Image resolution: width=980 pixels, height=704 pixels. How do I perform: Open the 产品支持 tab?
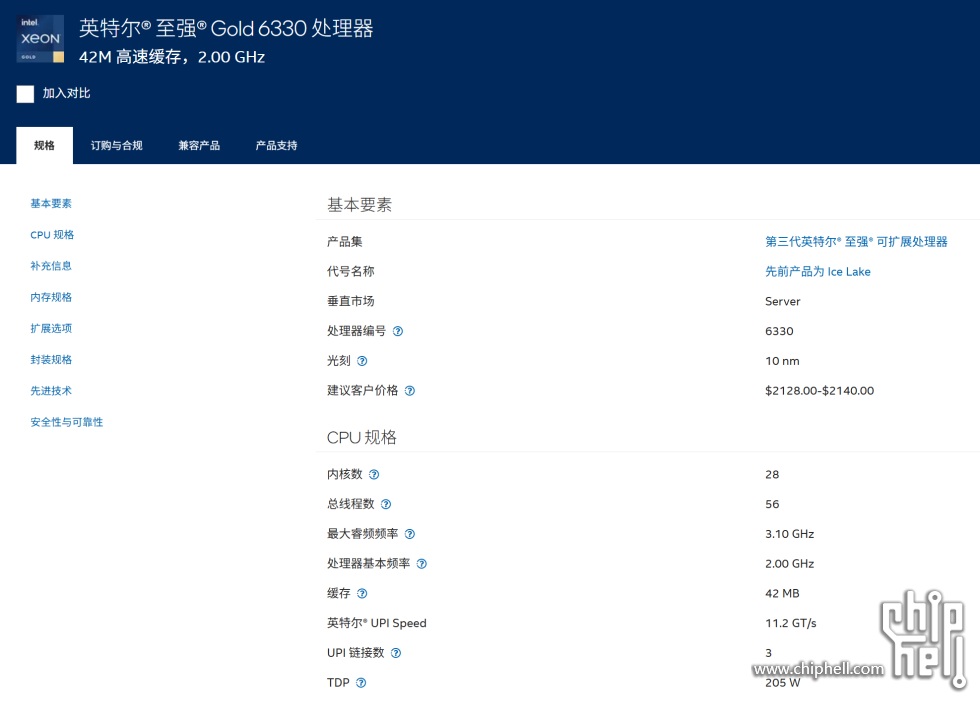[x=276, y=146]
